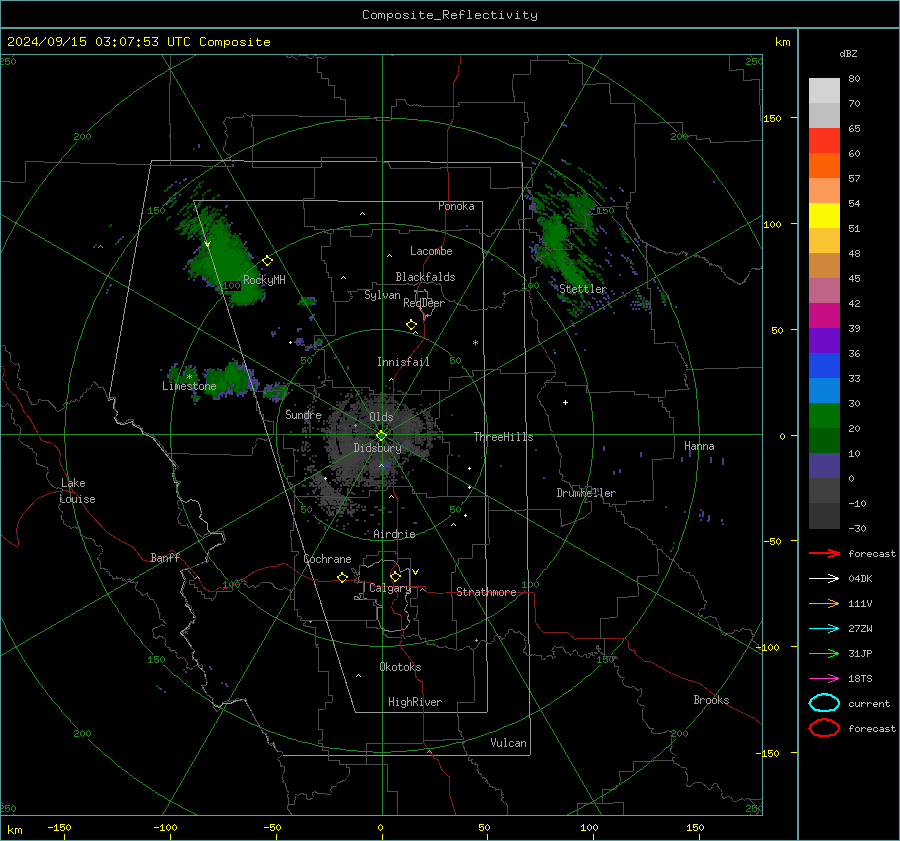Click the cyan 27ZW arrow legend icon
The height and width of the screenshot is (841, 900).
(824, 629)
